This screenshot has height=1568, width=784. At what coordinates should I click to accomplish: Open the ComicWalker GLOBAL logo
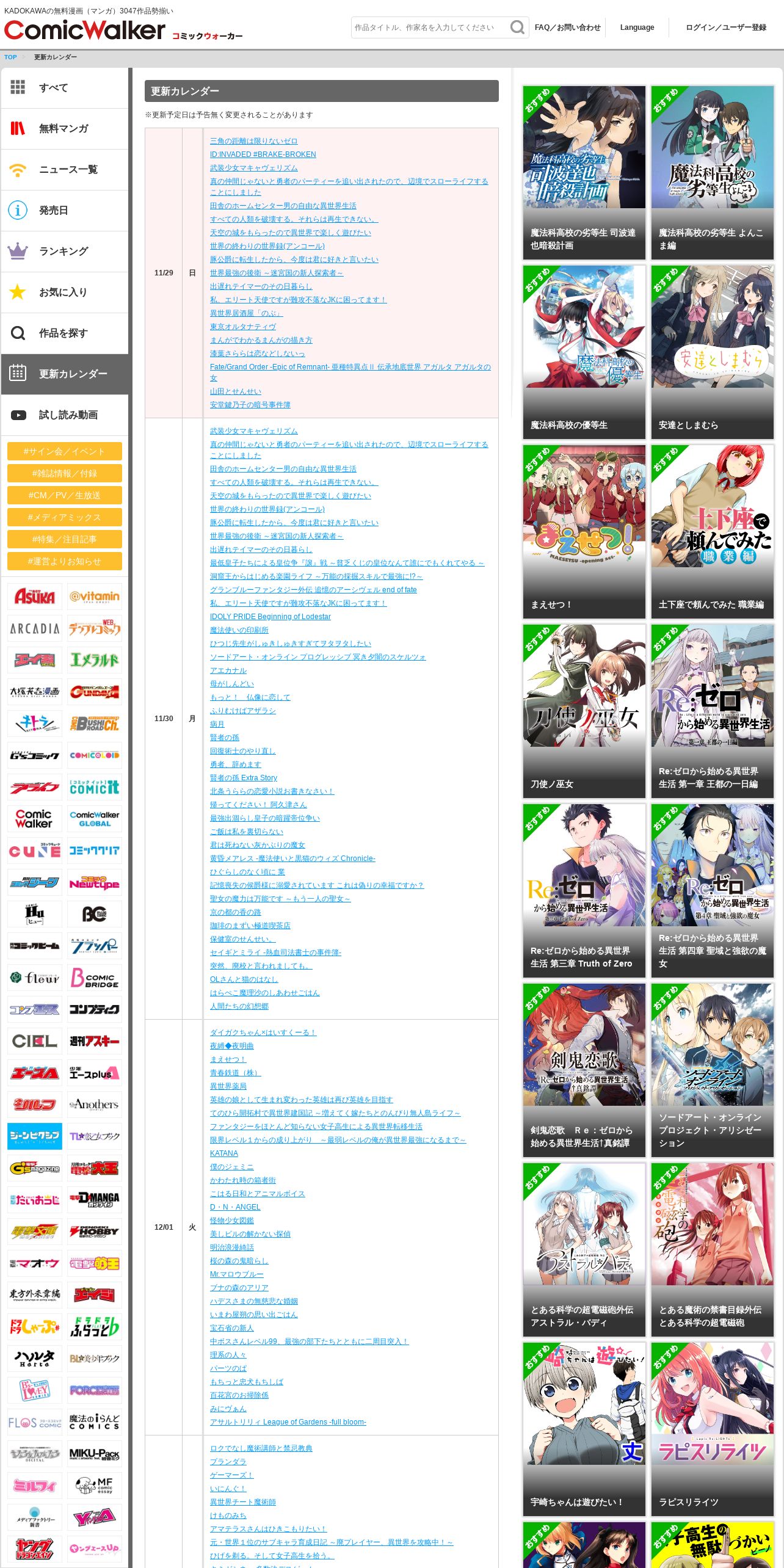point(94,819)
